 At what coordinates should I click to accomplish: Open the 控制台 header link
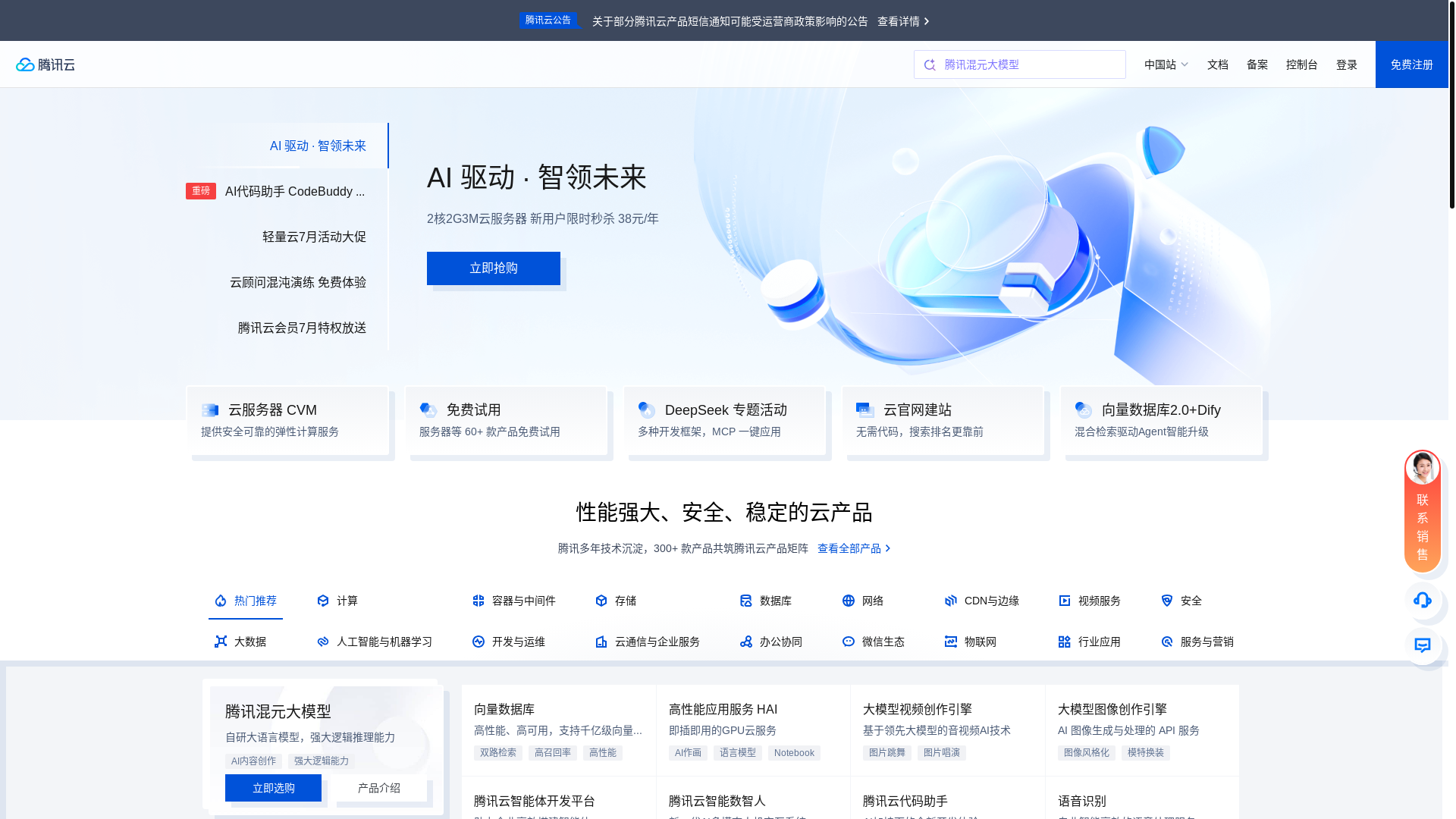1302,64
